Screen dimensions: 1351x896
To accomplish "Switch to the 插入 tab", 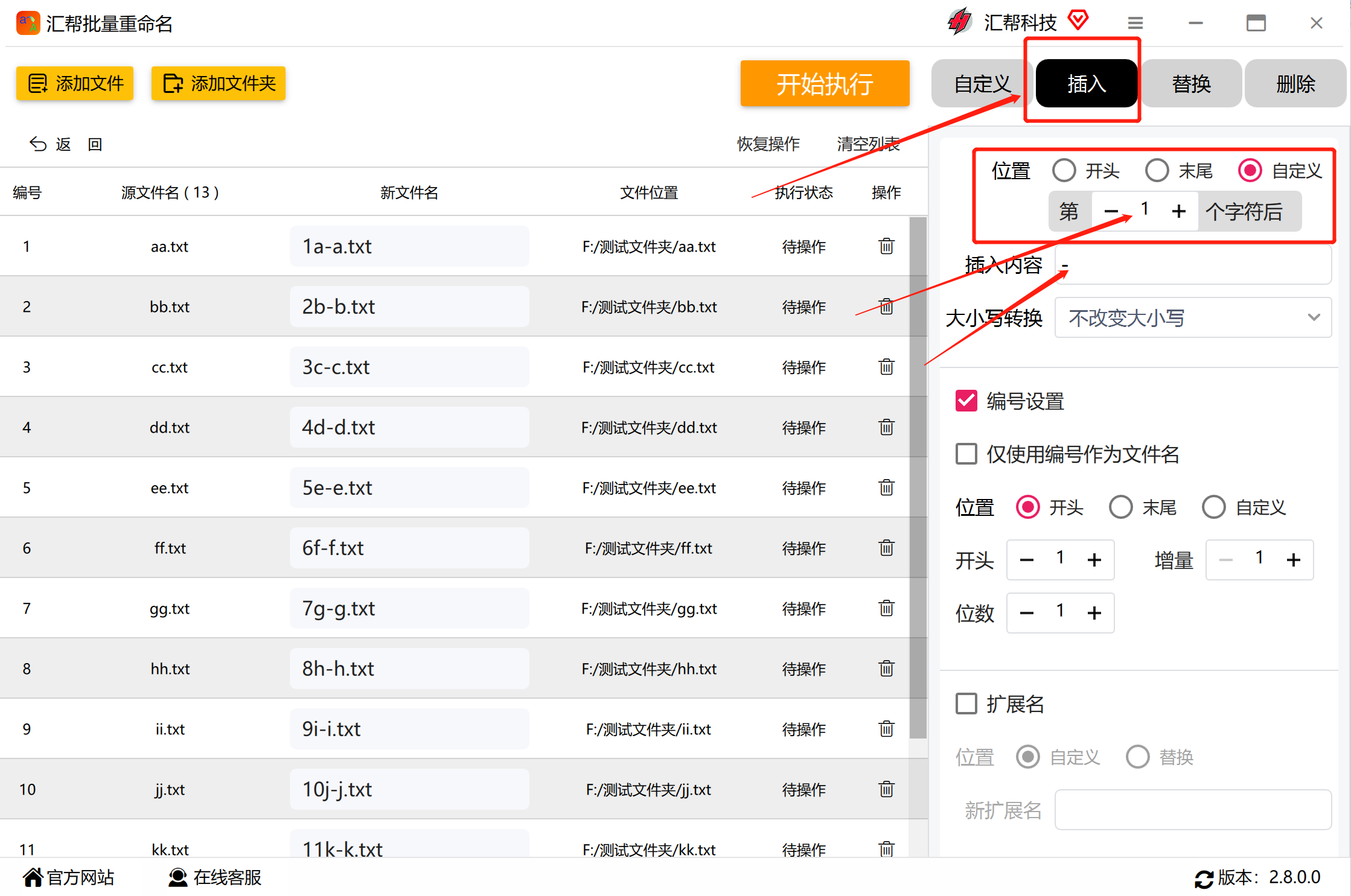I will point(1087,83).
